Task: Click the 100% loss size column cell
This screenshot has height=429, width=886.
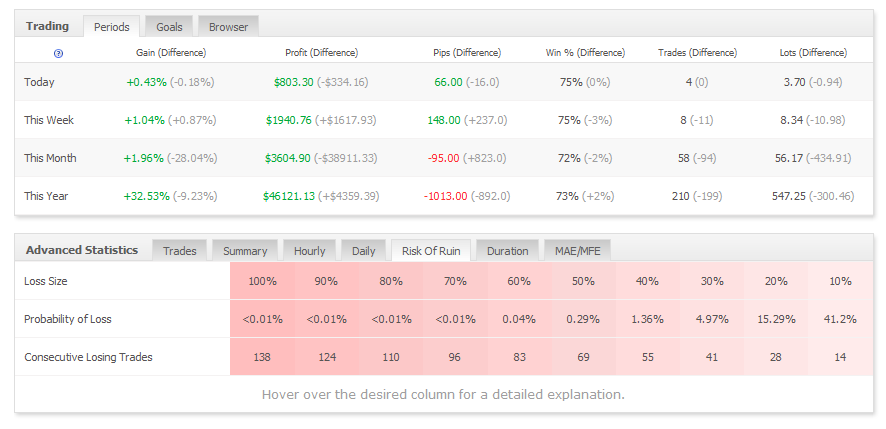Action: pyautogui.click(x=263, y=282)
